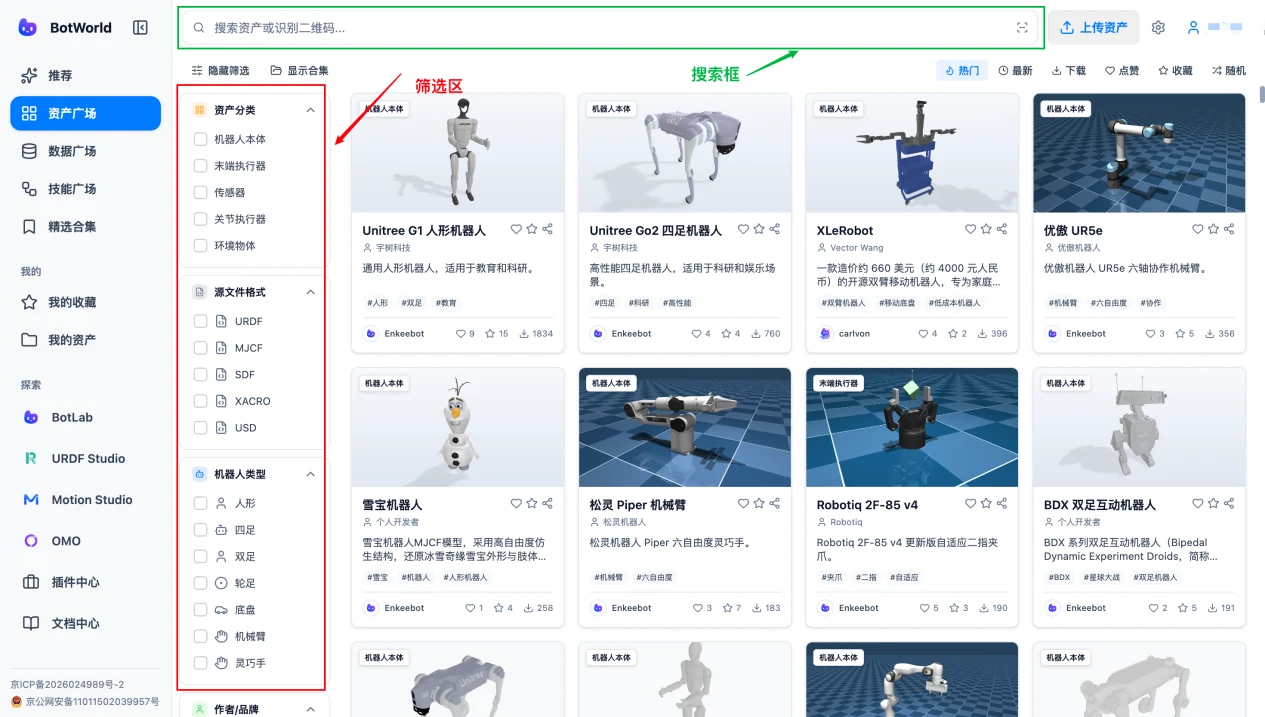Check the 末端执行器 filter checkbox
Image resolution: width=1265 pixels, height=717 pixels.
tap(200, 166)
